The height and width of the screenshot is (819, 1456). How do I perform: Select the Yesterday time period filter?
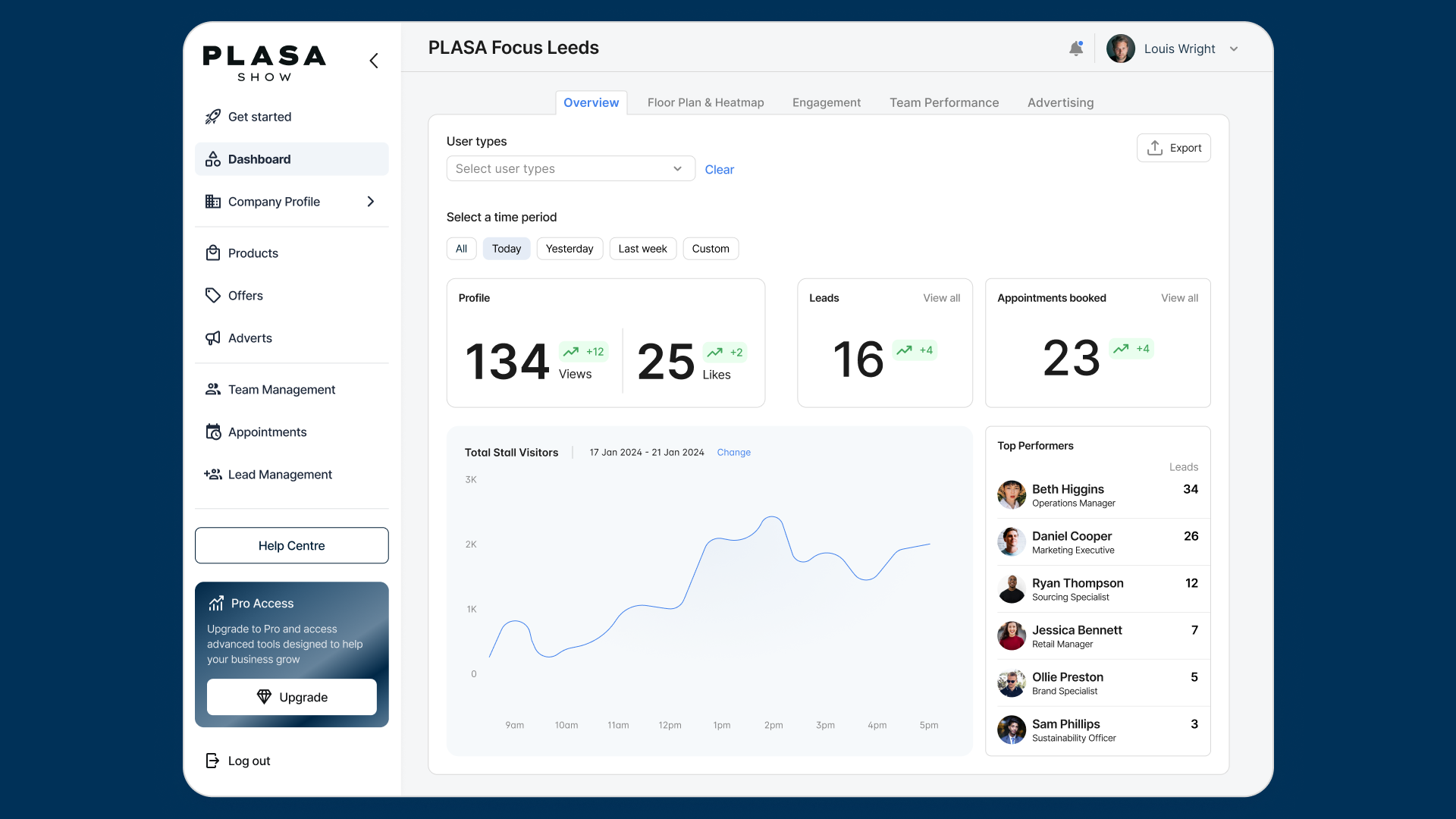[570, 249]
